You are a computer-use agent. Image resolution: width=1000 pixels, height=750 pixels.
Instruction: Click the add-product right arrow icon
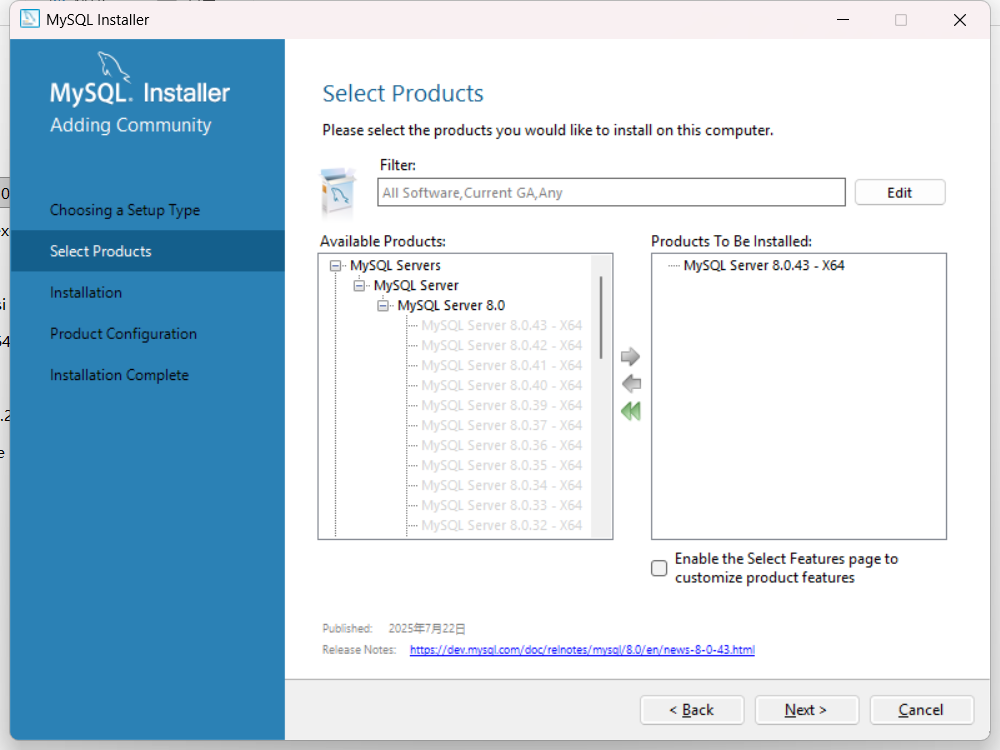[x=630, y=357]
